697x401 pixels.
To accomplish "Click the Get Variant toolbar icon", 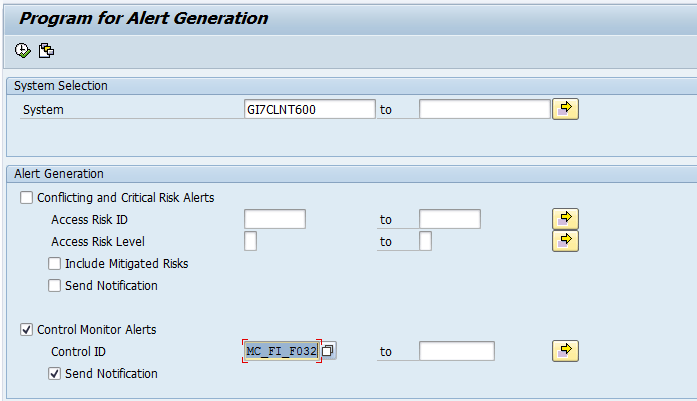I will 46,50.
